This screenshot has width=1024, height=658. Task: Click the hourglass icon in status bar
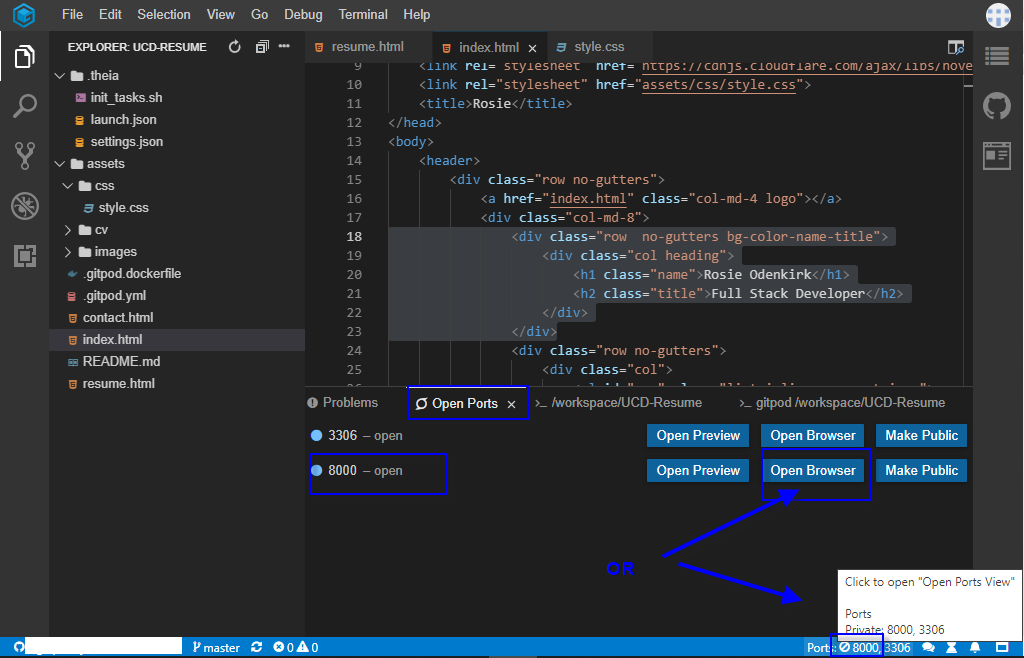[x=952, y=648]
